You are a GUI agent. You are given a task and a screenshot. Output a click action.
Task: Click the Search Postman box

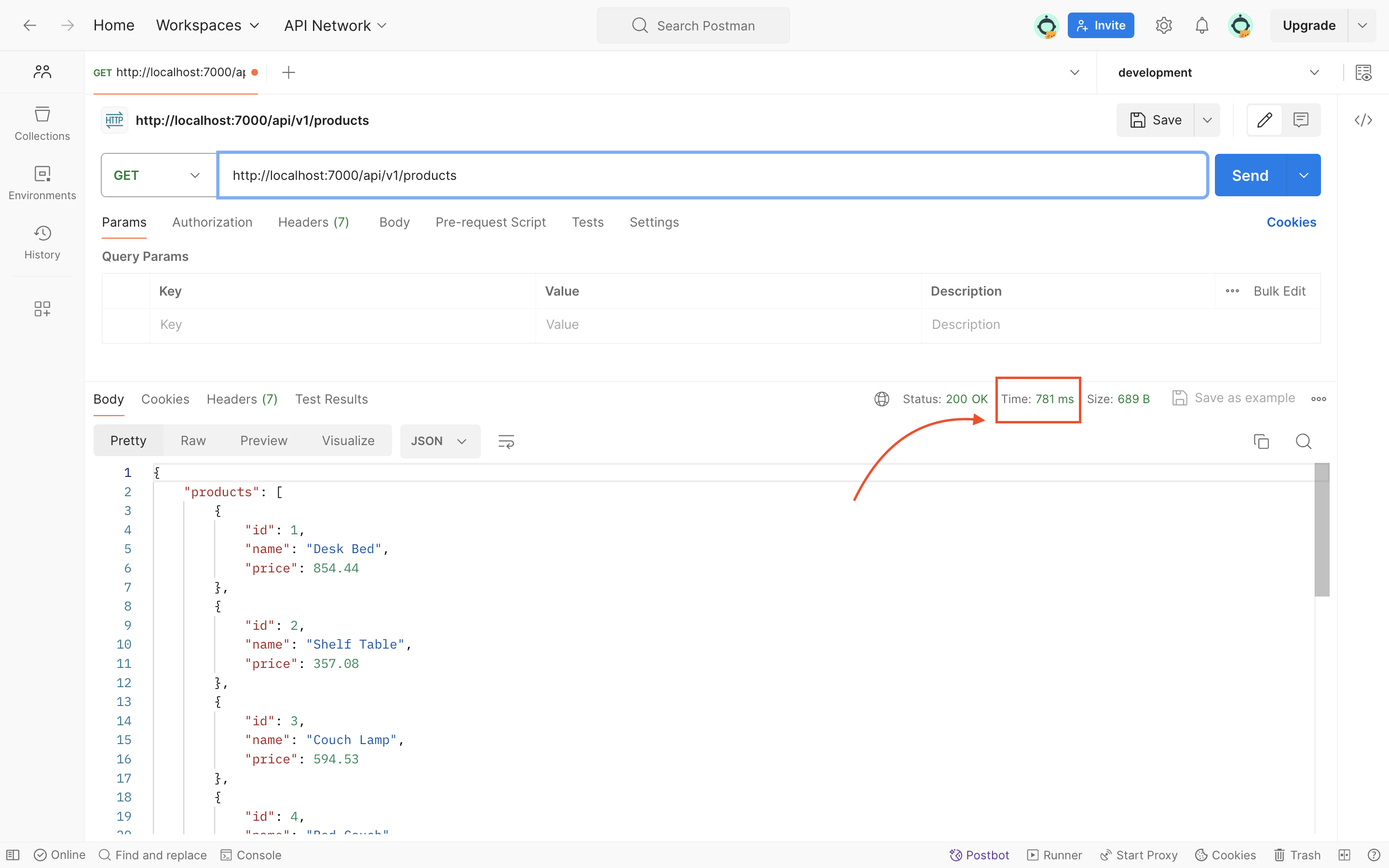point(693,25)
